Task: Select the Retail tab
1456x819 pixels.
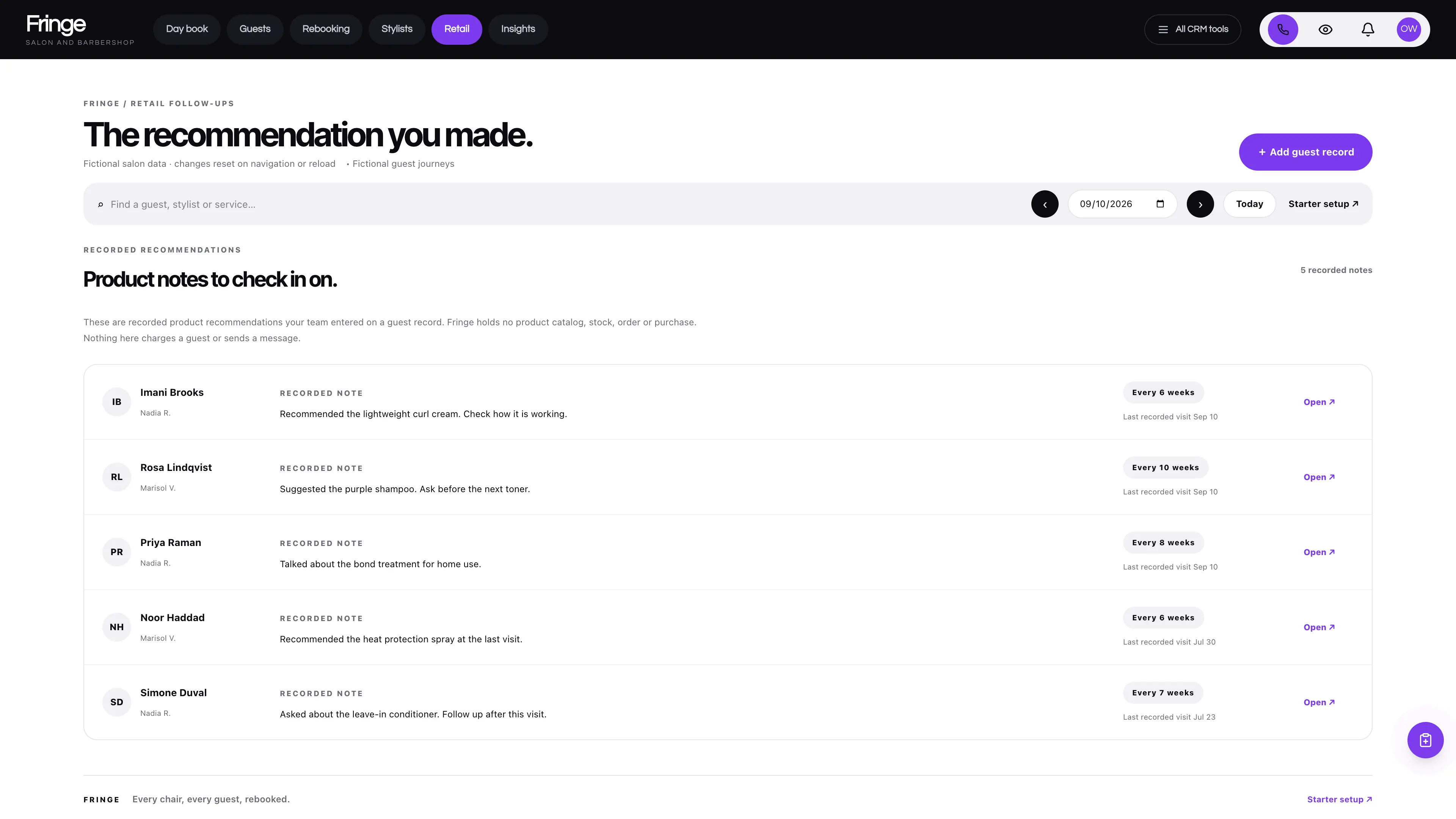Action: pos(457,30)
